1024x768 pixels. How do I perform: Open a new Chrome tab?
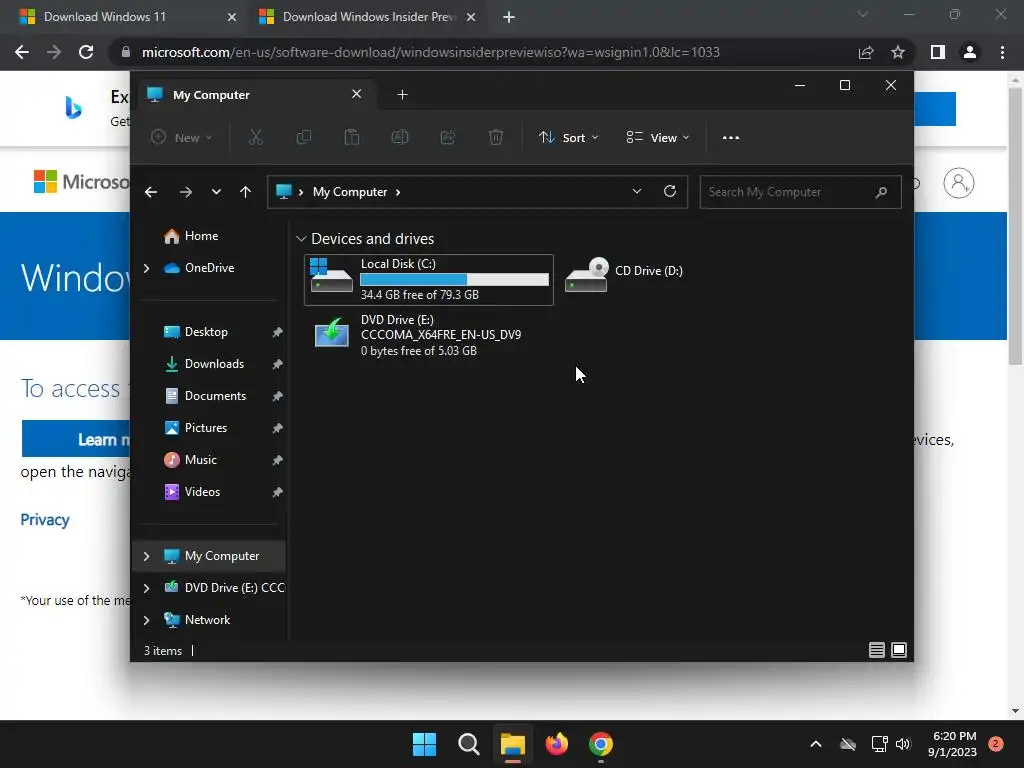[509, 17]
